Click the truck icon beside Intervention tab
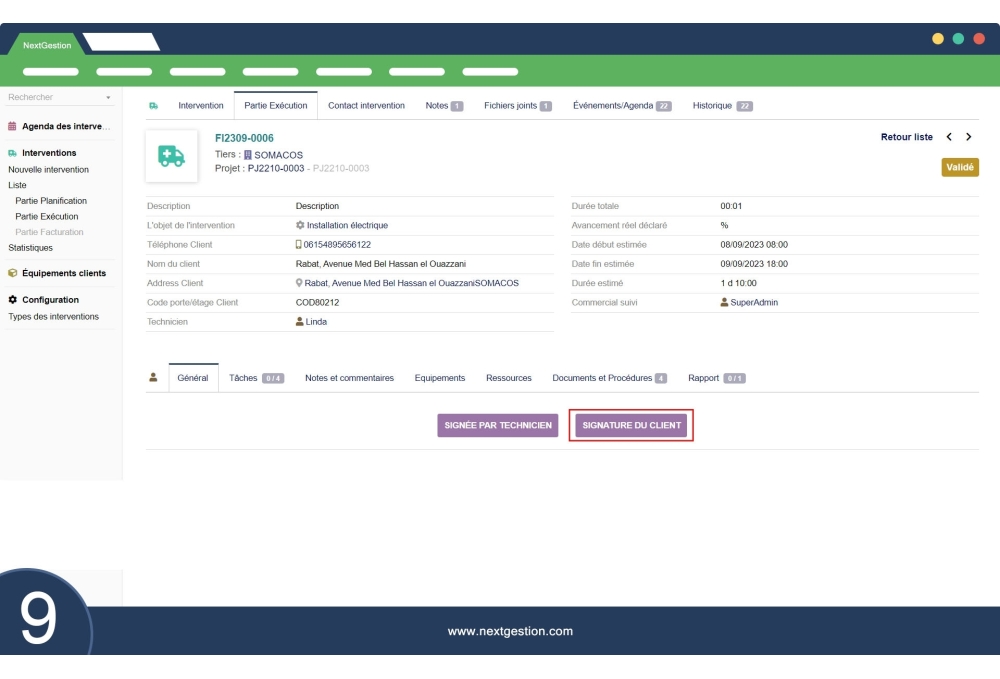1000x679 pixels. [x=154, y=106]
